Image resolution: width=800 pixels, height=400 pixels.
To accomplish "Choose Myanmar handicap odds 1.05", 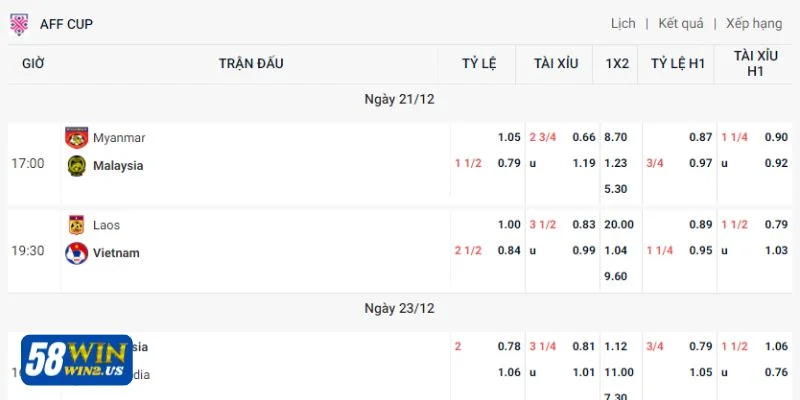I will point(509,137).
